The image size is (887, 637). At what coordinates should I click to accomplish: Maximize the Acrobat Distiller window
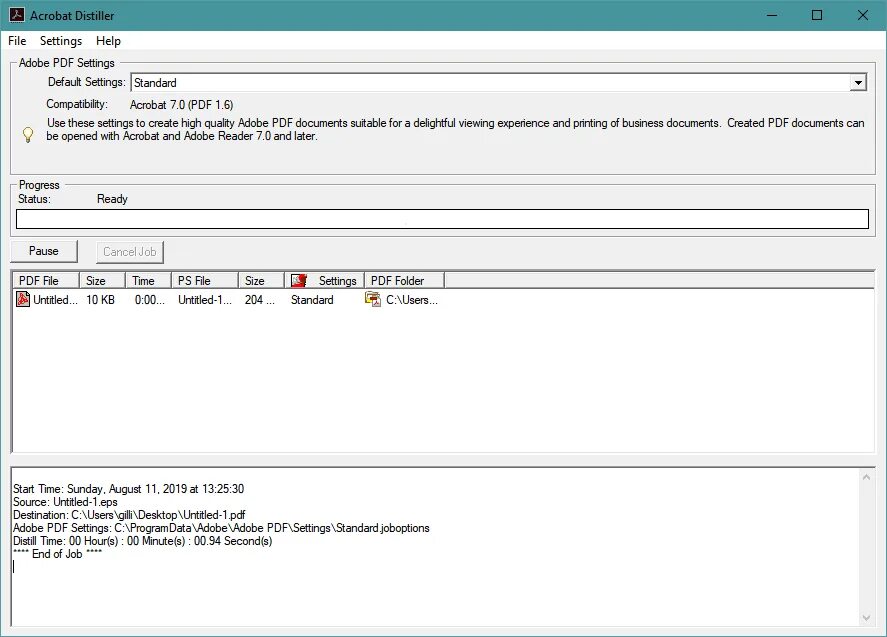pyautogui.click(x=817, y=15)
